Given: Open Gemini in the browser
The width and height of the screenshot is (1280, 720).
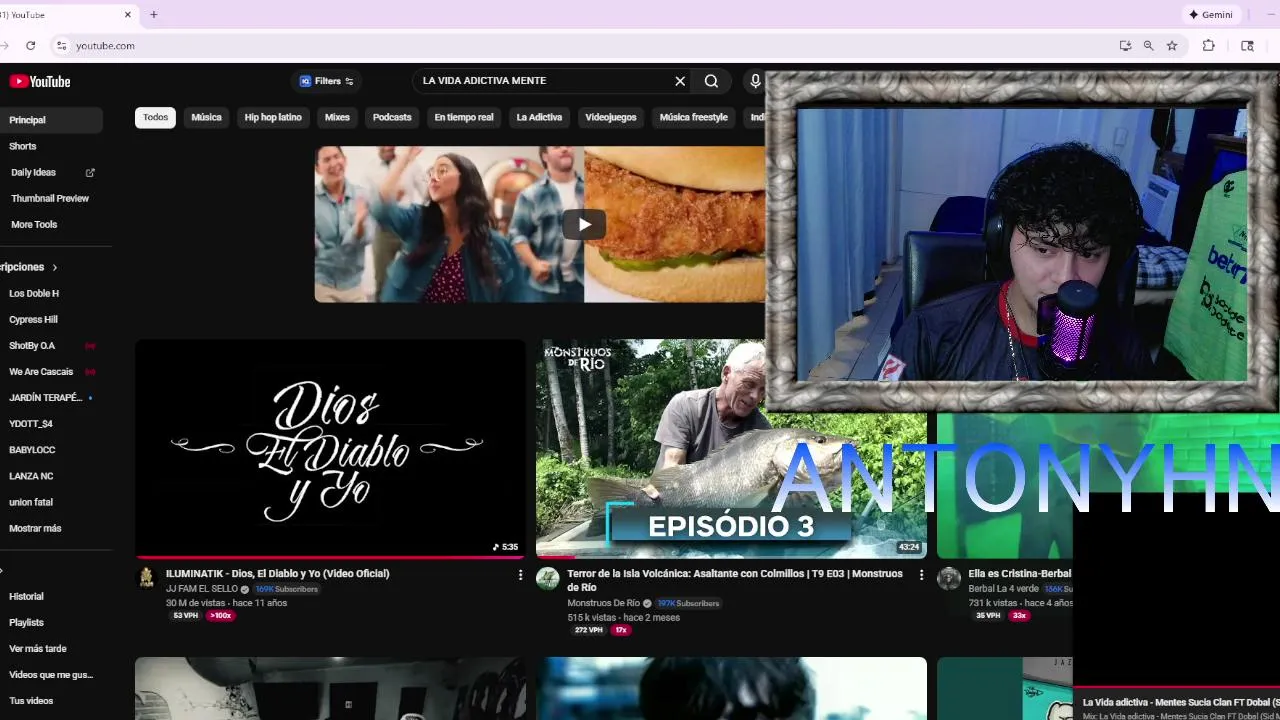Looking at the screenshot, I should [1211, 14].
